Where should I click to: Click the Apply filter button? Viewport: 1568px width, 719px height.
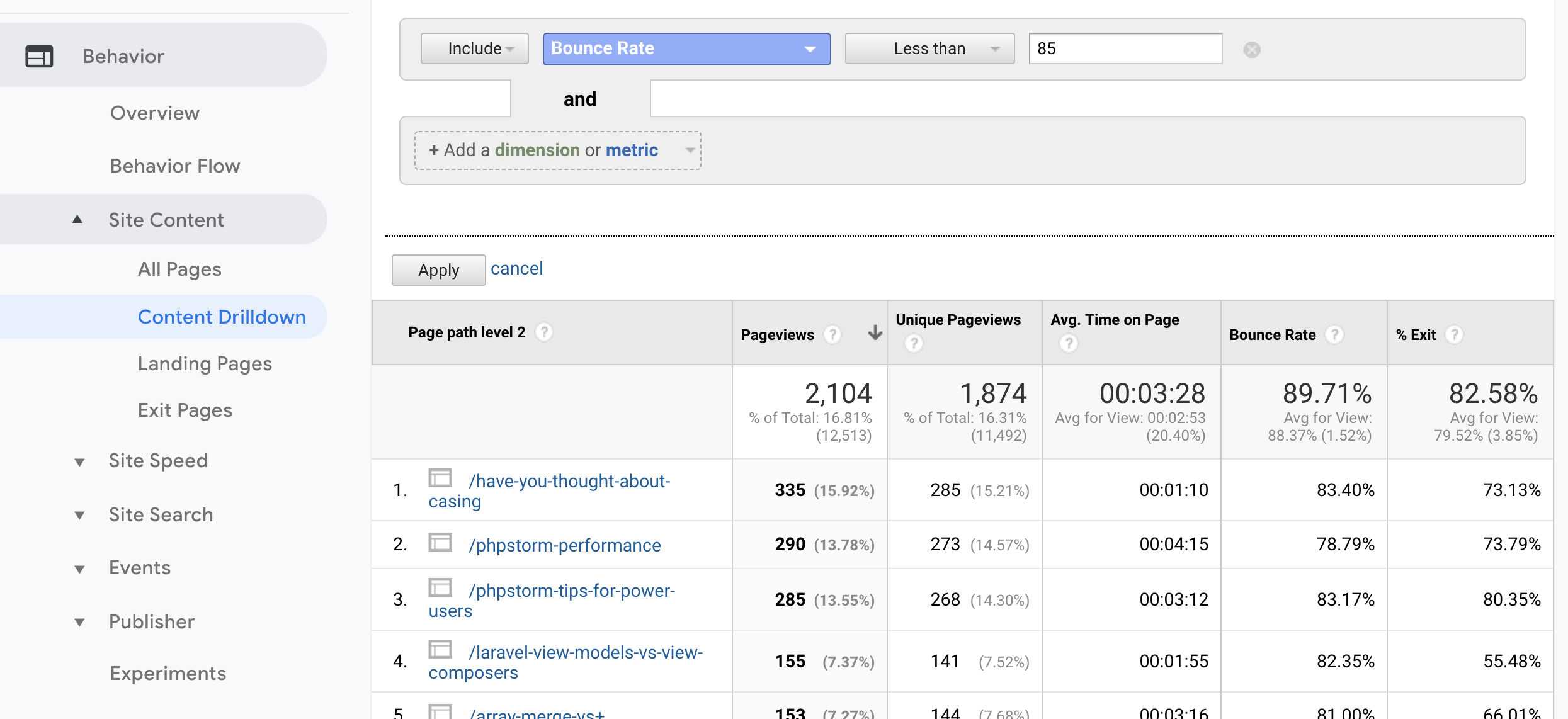(x=438, y=270)
